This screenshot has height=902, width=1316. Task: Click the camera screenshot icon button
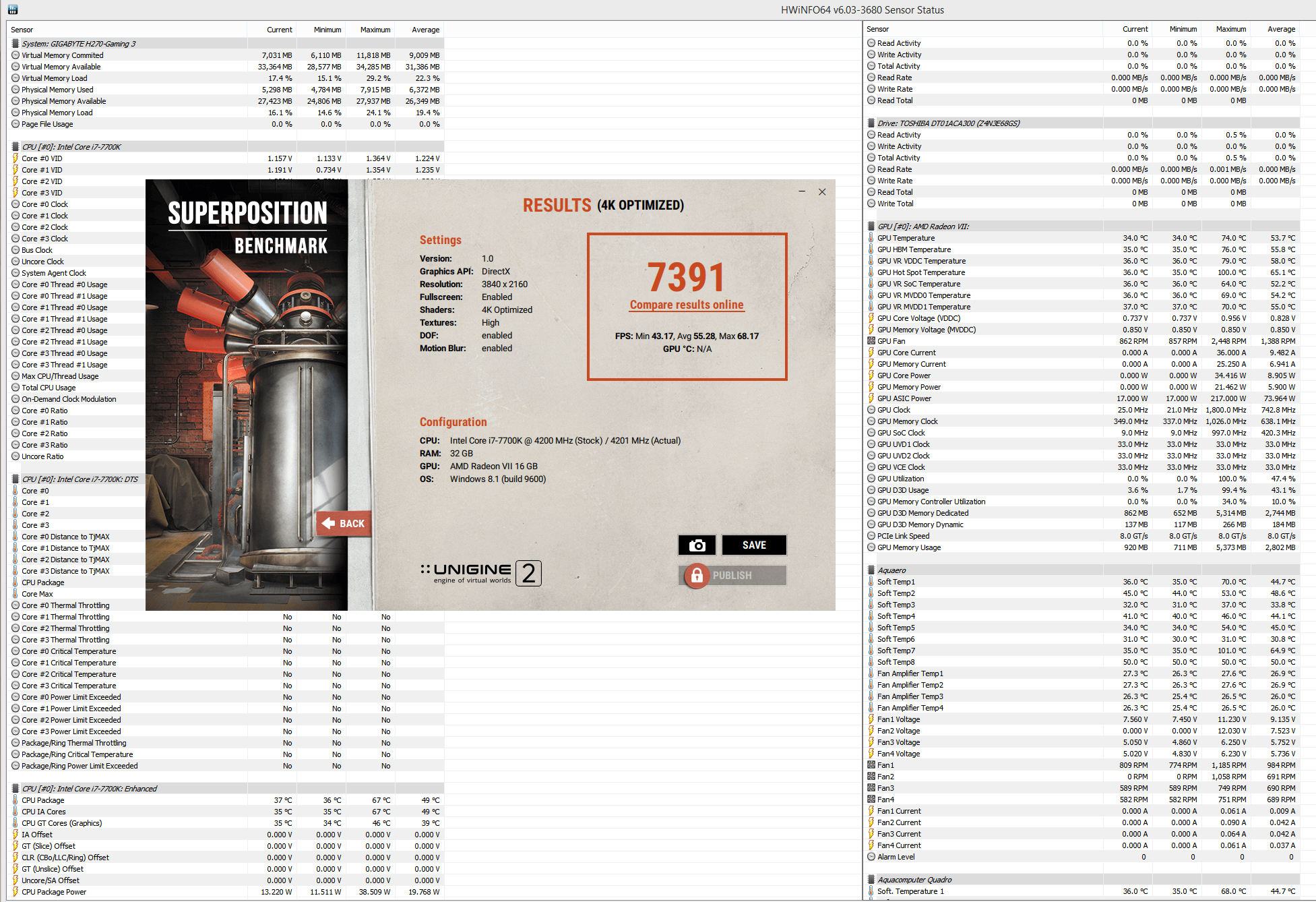(x=697, y=545)
